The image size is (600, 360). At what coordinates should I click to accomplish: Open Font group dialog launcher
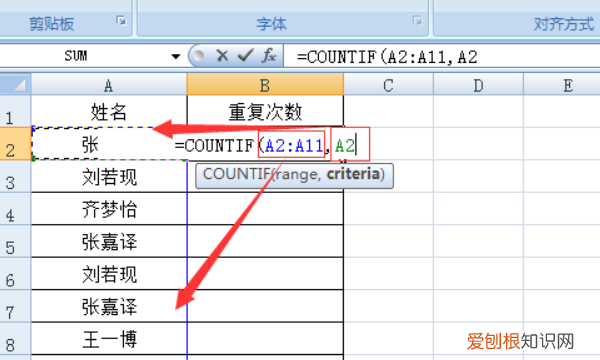[417, 20]
